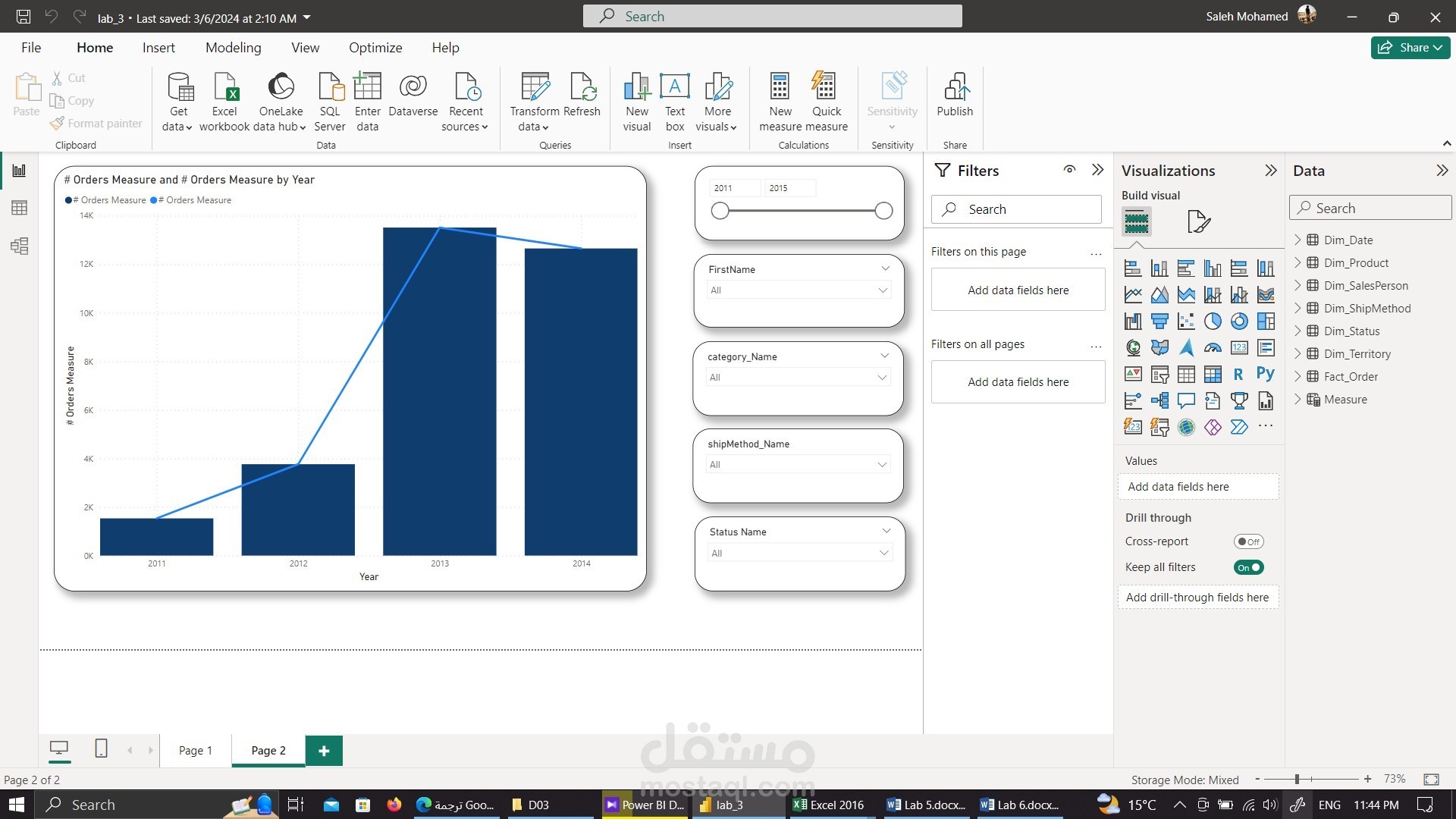
Task: Click the right handle of year slider
Action: [x=883, y=211]
